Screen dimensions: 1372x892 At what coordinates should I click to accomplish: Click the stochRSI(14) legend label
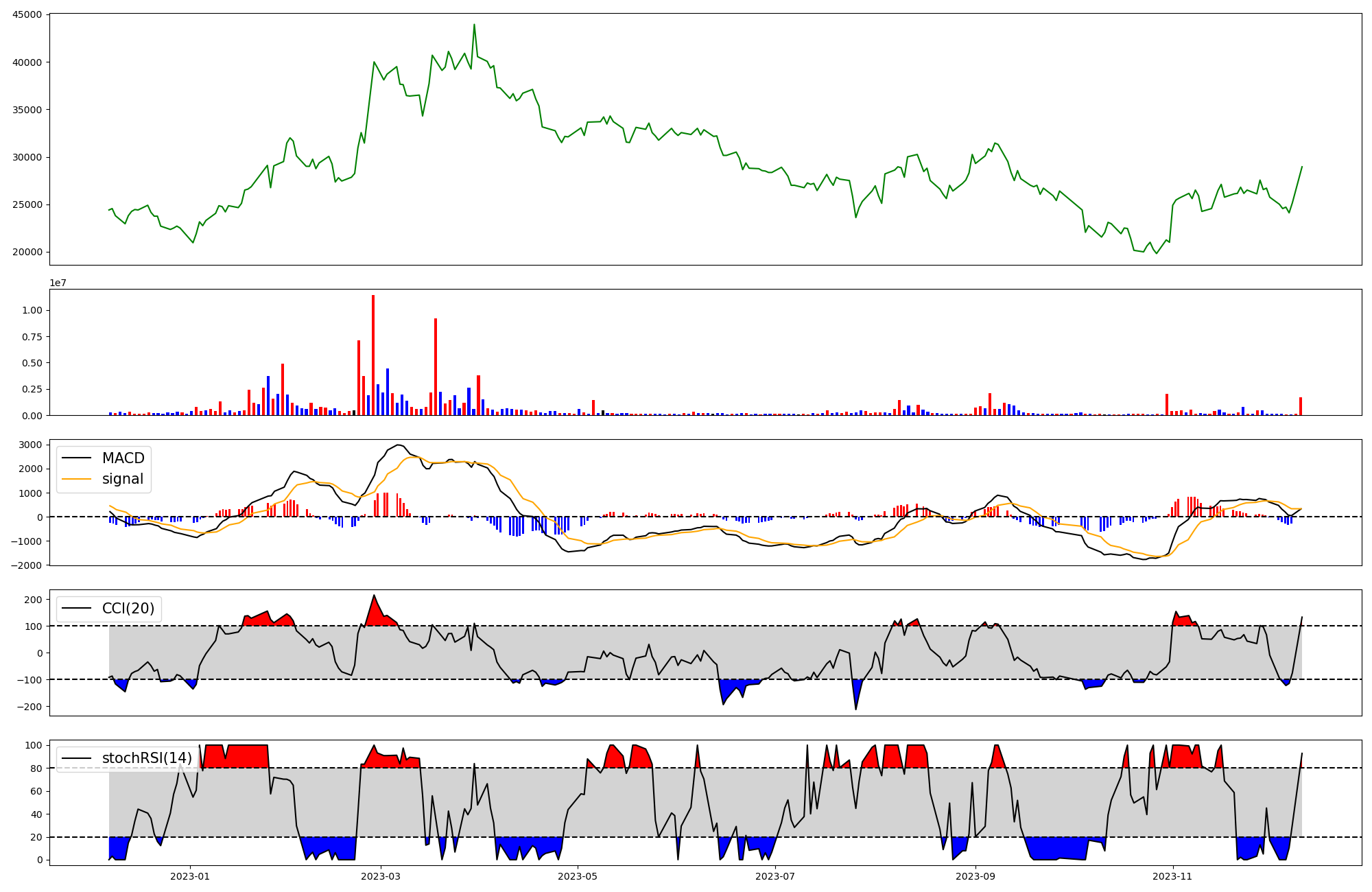(x=147, y=758)
